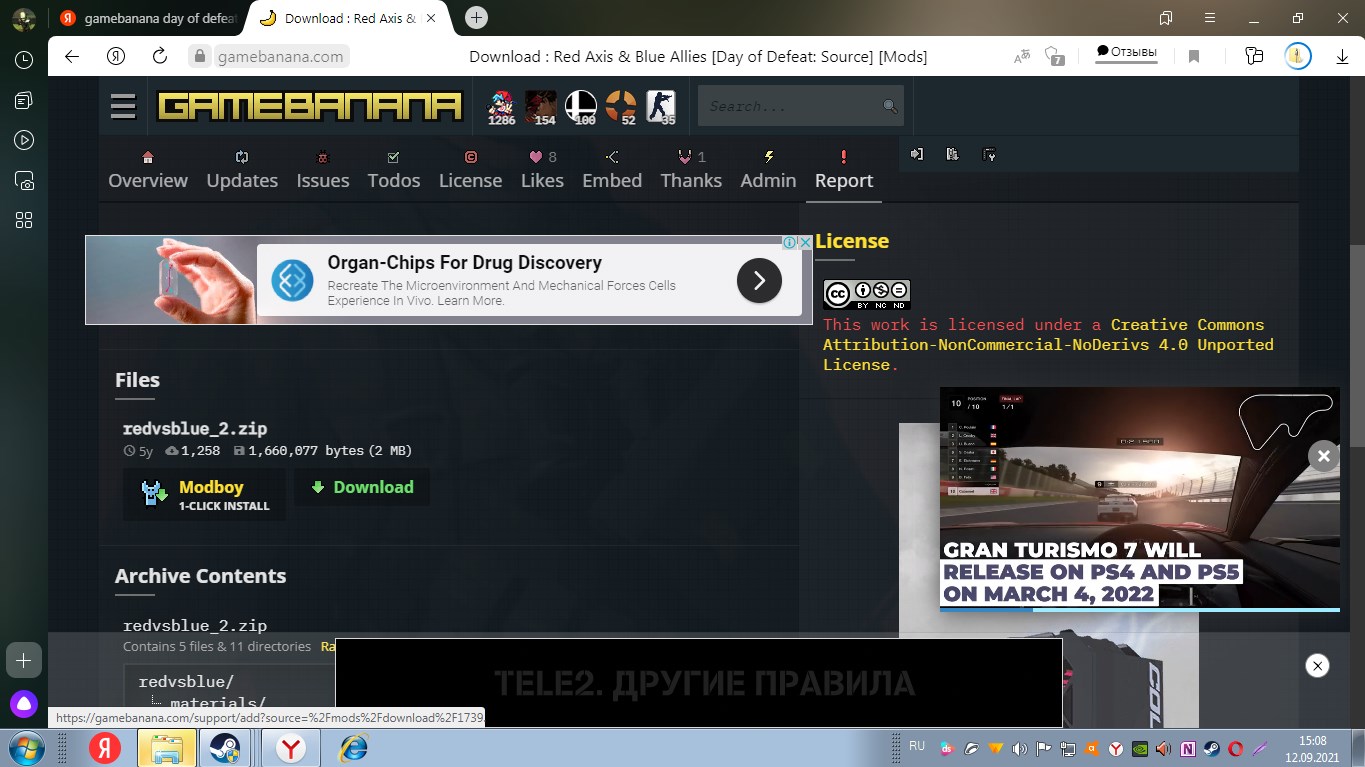Open the Admin tab

(x=768, y=170)
